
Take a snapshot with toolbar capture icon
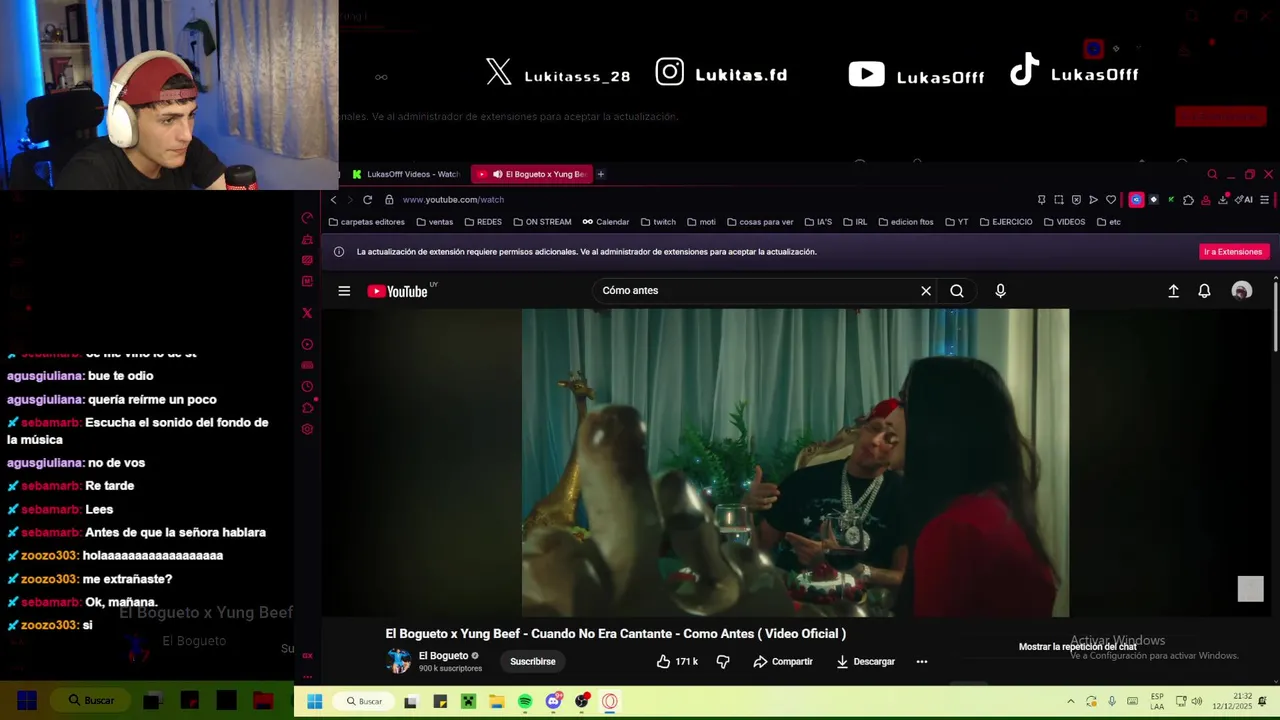click(x=1059, y=200)
